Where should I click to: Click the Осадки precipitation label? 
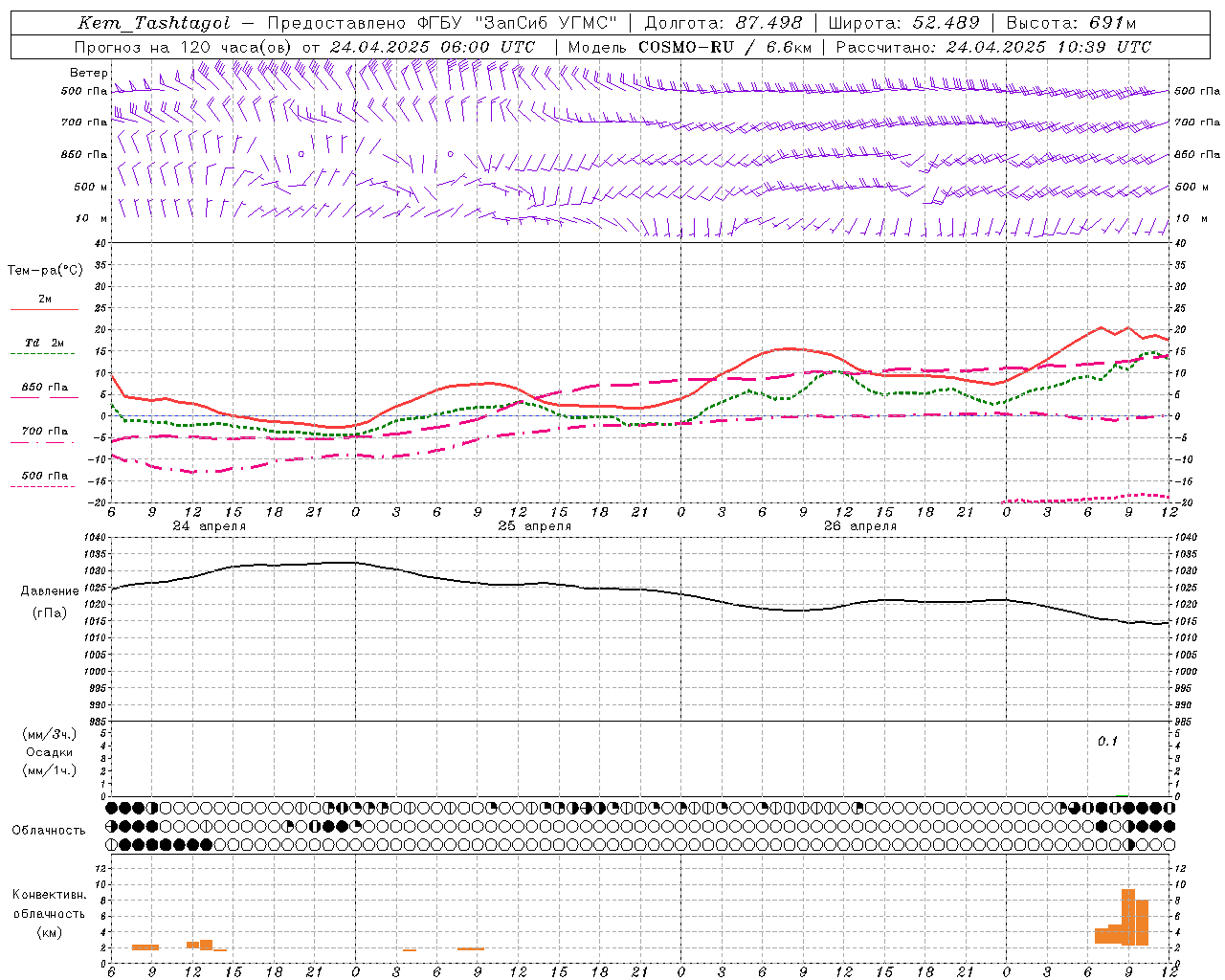coord(50,752)
